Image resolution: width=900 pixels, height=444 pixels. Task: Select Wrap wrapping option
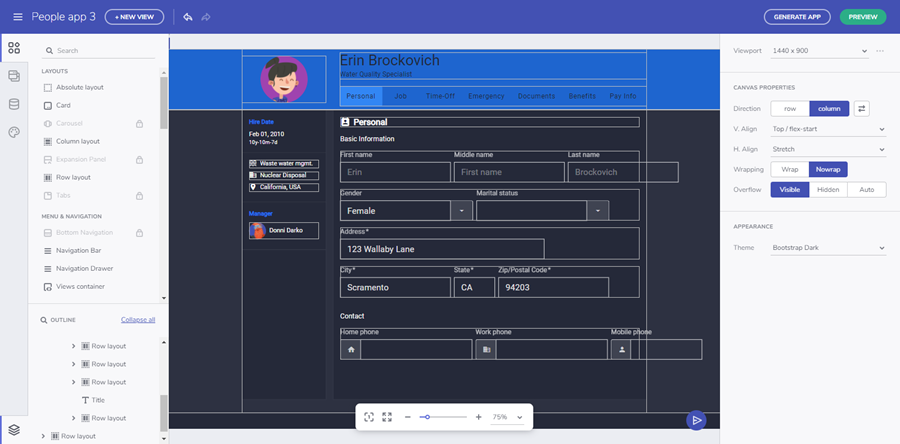(789, 169)
